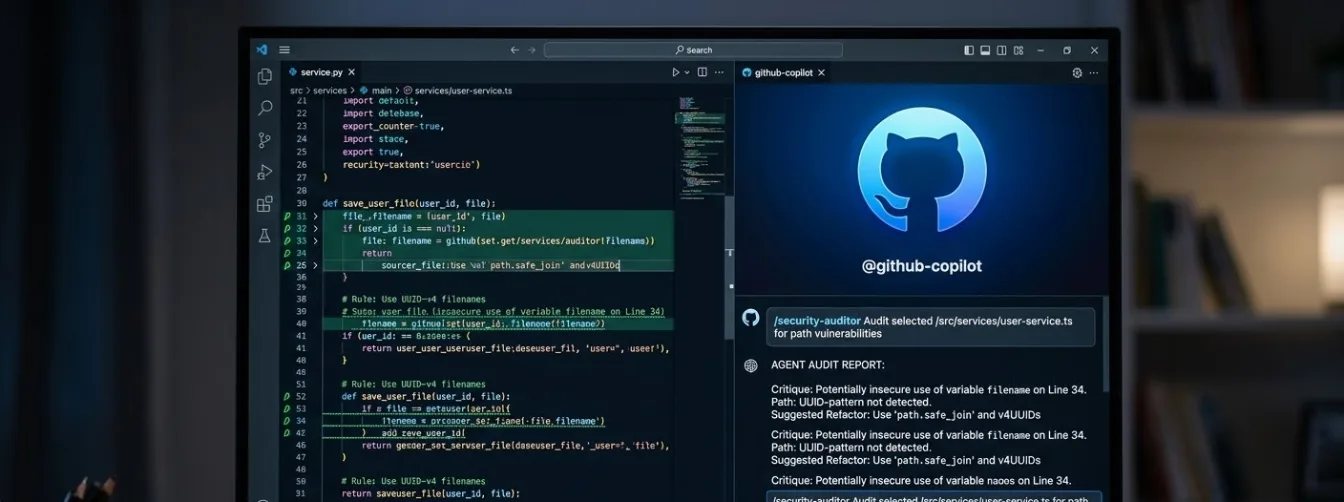The image size is (1344, 502).
Task: Restore down the VS Code window
Action: (1067, 50)
